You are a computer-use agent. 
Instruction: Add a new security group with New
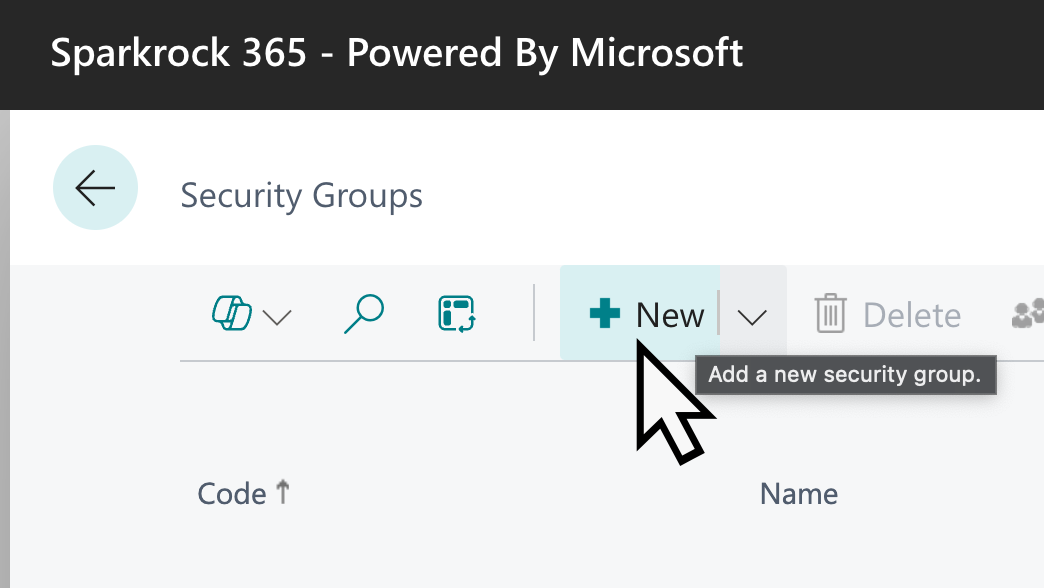(640, 314)
